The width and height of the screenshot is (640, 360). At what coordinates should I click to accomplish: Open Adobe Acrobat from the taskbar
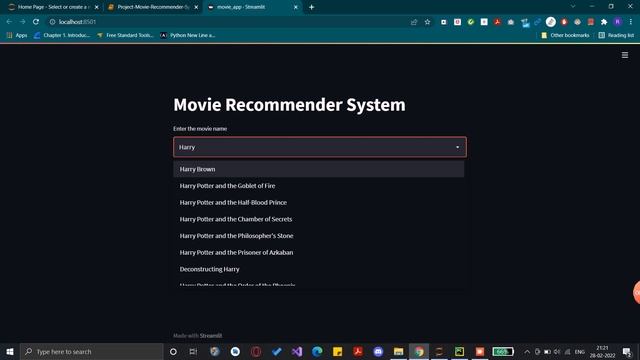tap(358, 351)
